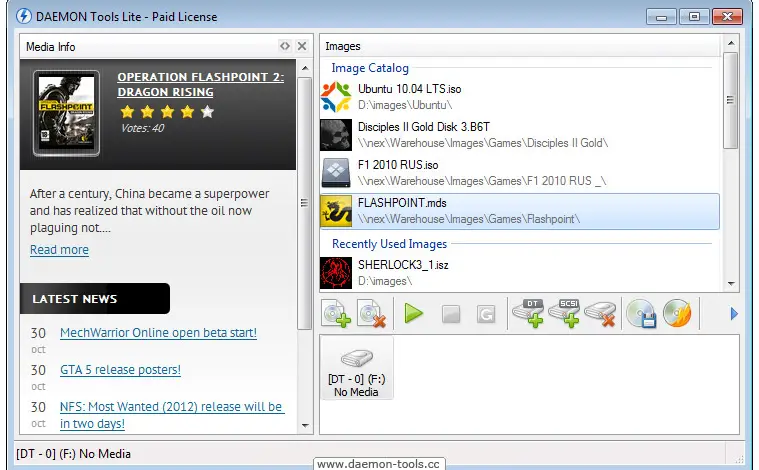The height and width of the screenshot is (470, 759).
Task: Open GTA 5 release posters news link
Action: coord(121,370)
